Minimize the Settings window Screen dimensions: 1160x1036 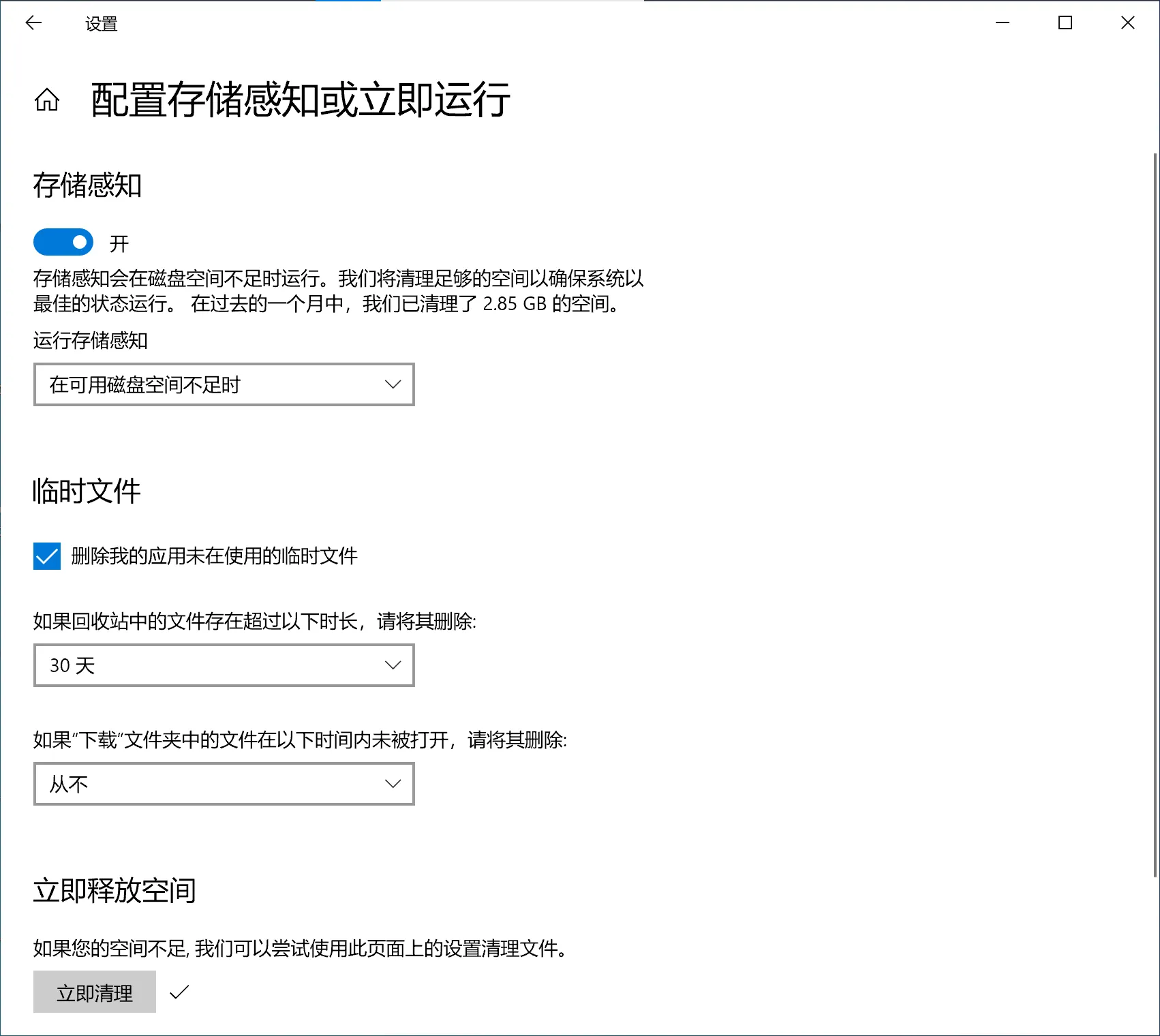[x=1003, y=23]
